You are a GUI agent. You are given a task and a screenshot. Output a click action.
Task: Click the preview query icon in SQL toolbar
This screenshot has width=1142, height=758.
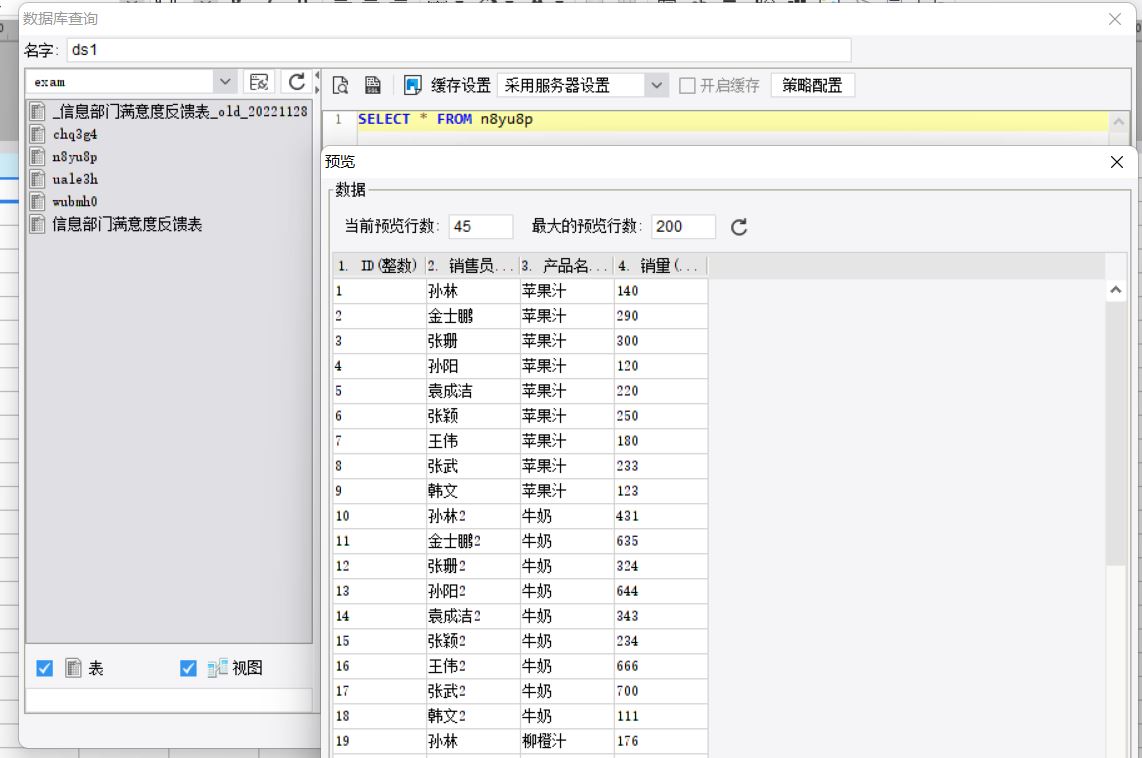(340, 85)
